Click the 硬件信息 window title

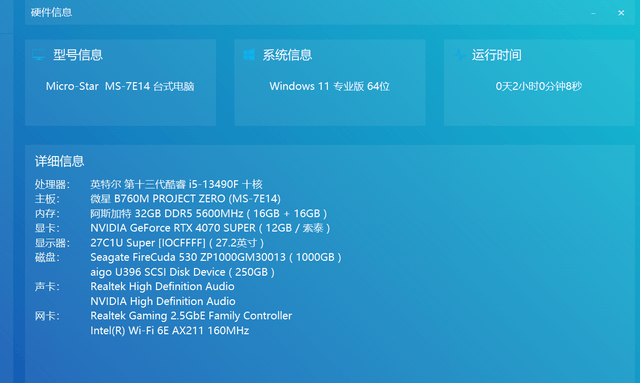click(51, 13)
